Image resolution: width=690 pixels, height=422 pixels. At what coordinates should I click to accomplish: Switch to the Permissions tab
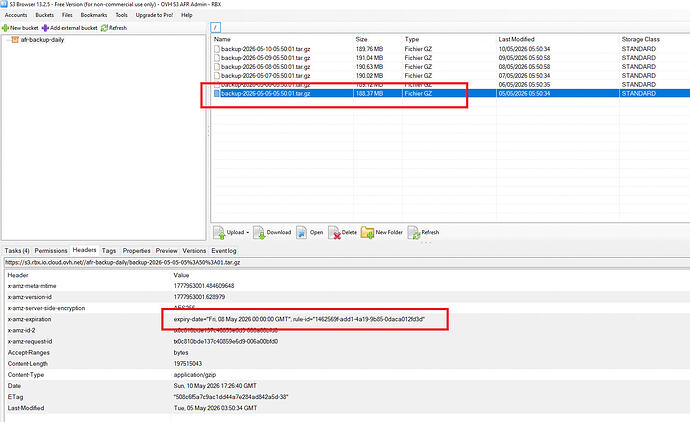(51, 250)
